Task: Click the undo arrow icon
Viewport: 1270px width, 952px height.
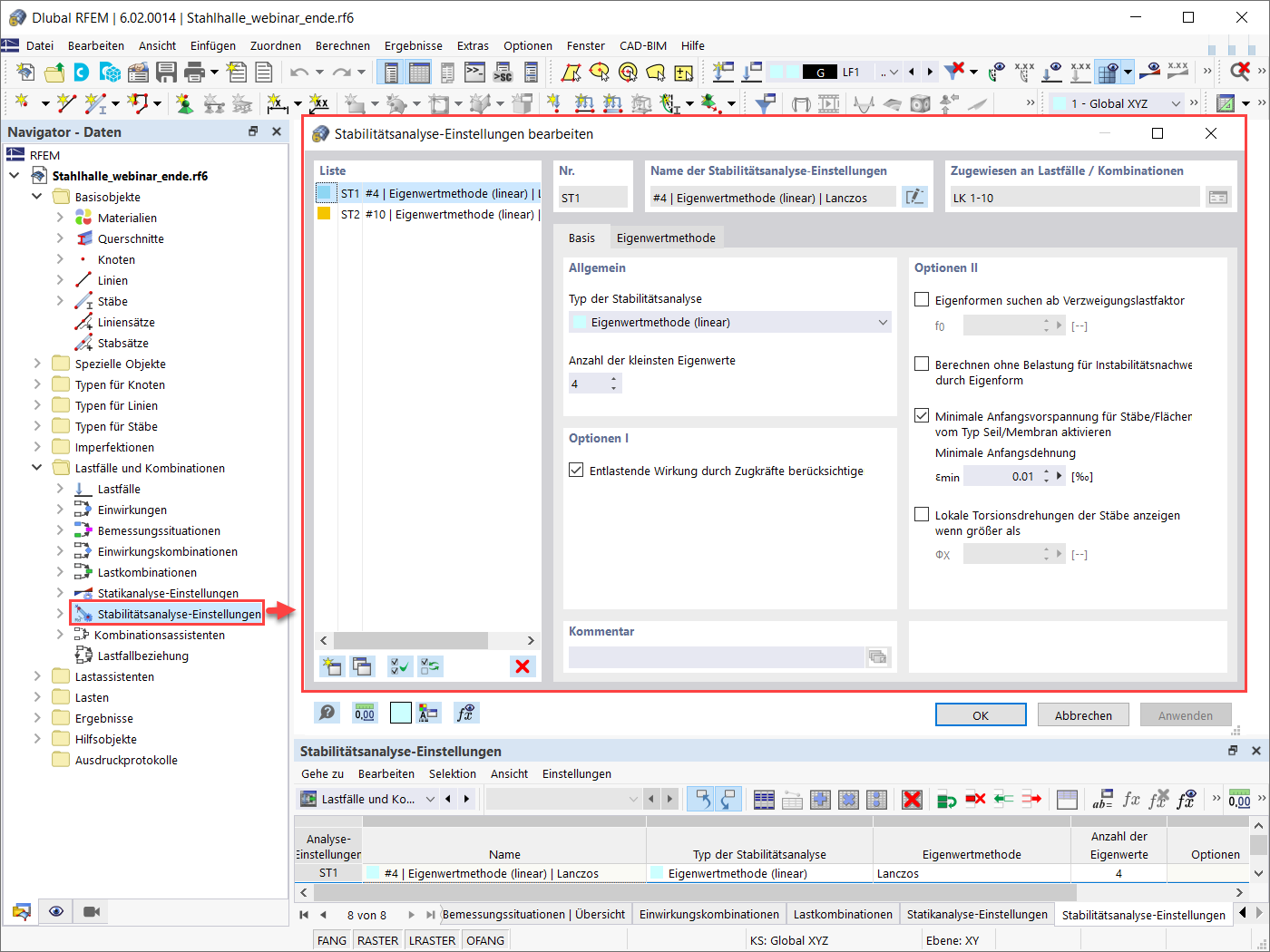Action: point(299,73)
